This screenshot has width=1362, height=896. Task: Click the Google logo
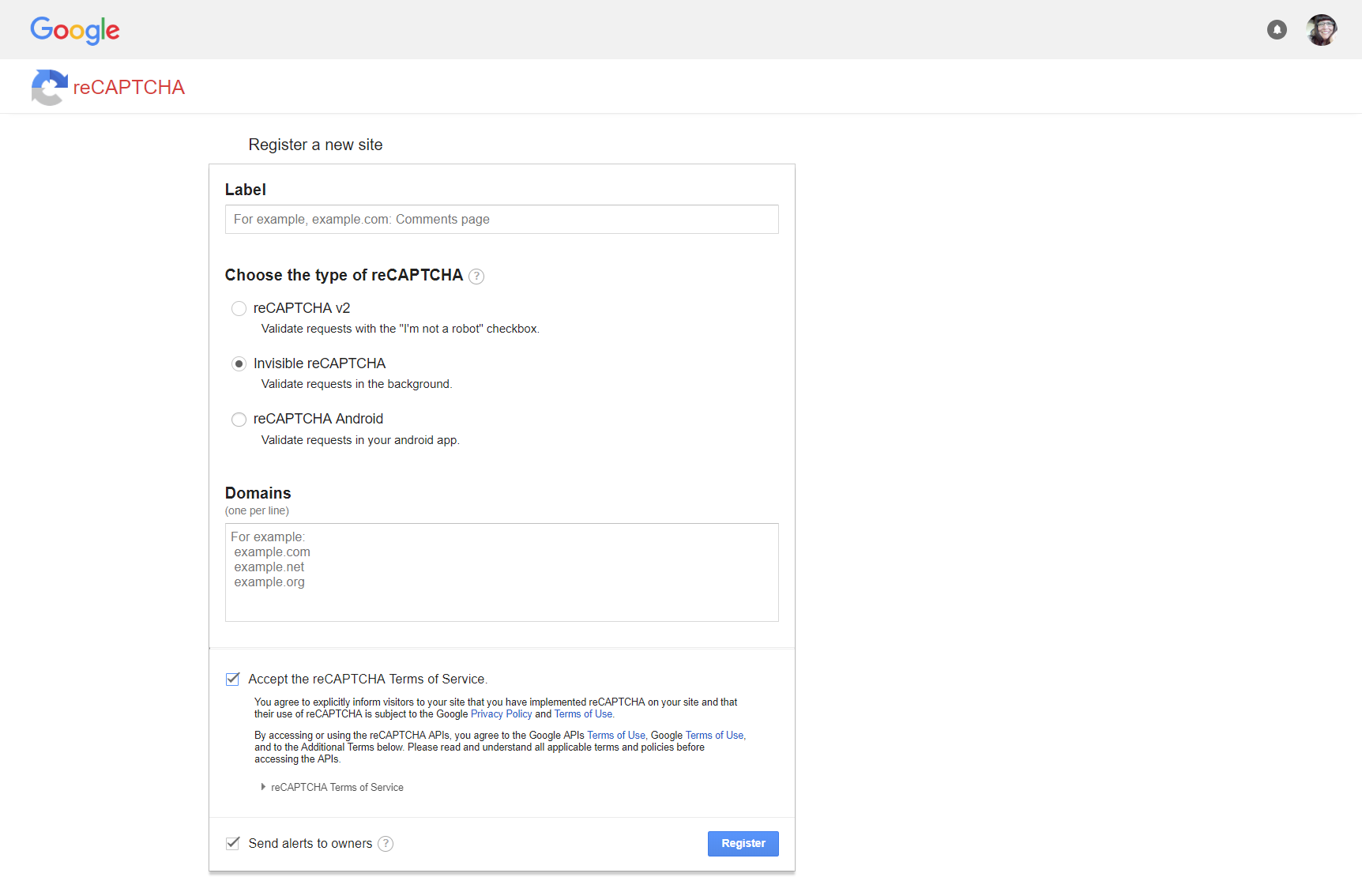(x=75, y=30)
